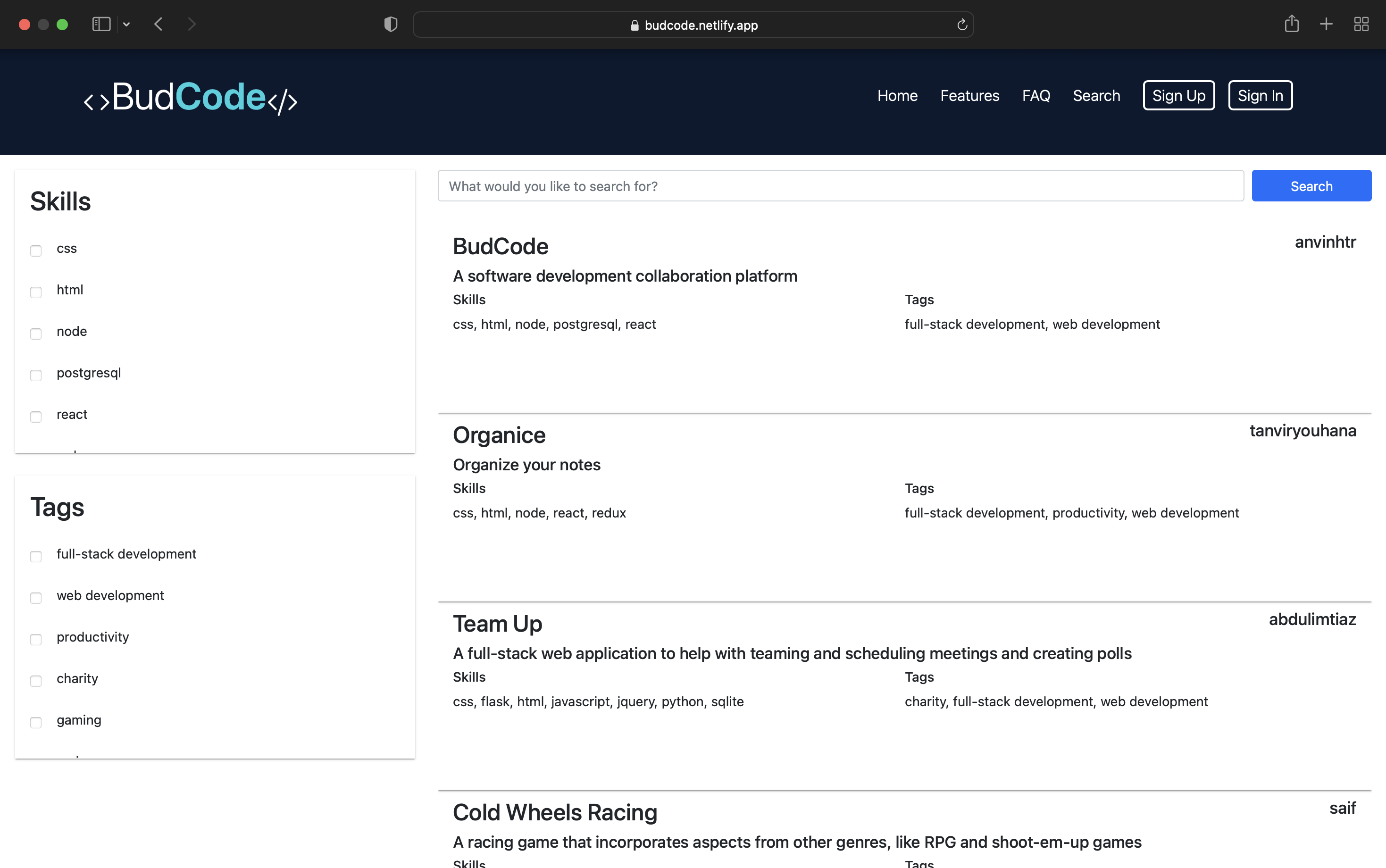Click the Safari sidebar toggle icon
The image size is (1386, 868).
click(101, 24)
